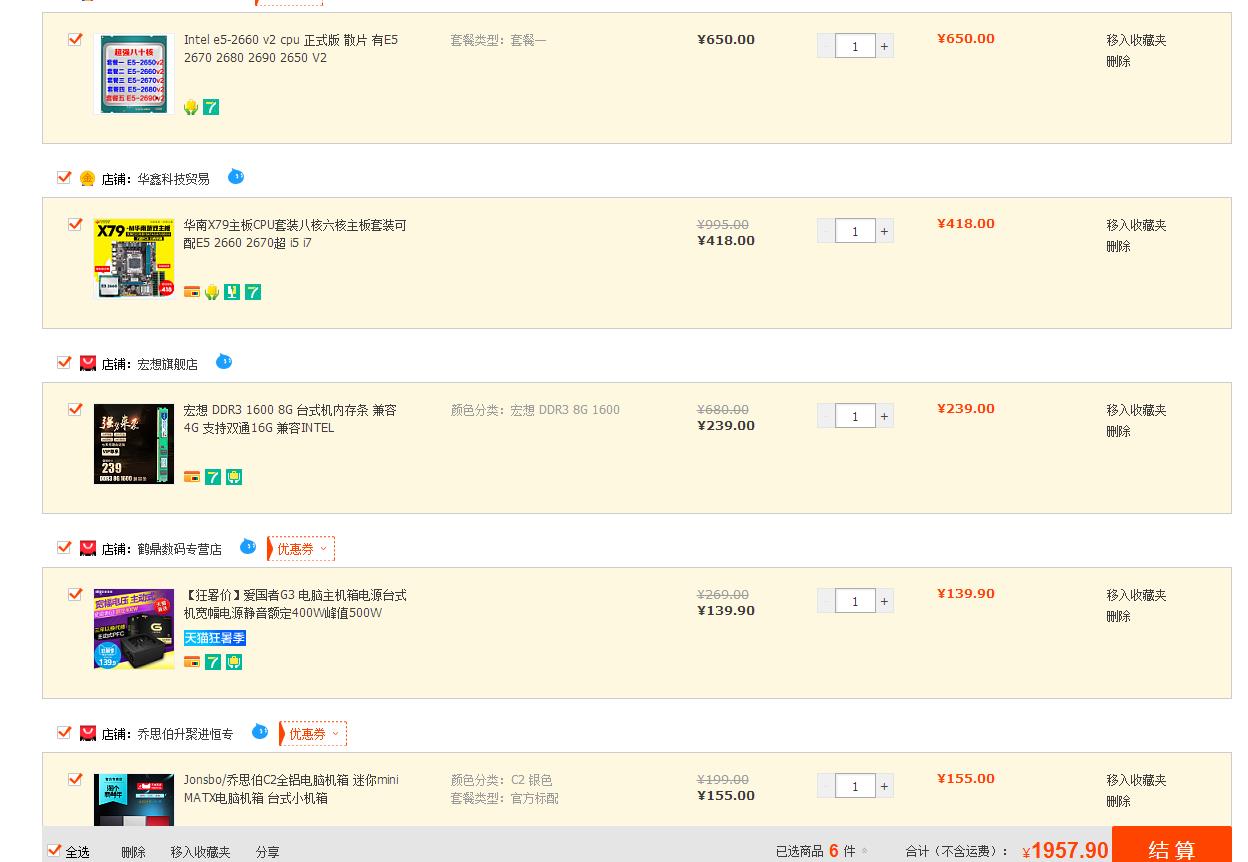
Task: Click 分享 in the bottom bar
Action: [267, 852]
